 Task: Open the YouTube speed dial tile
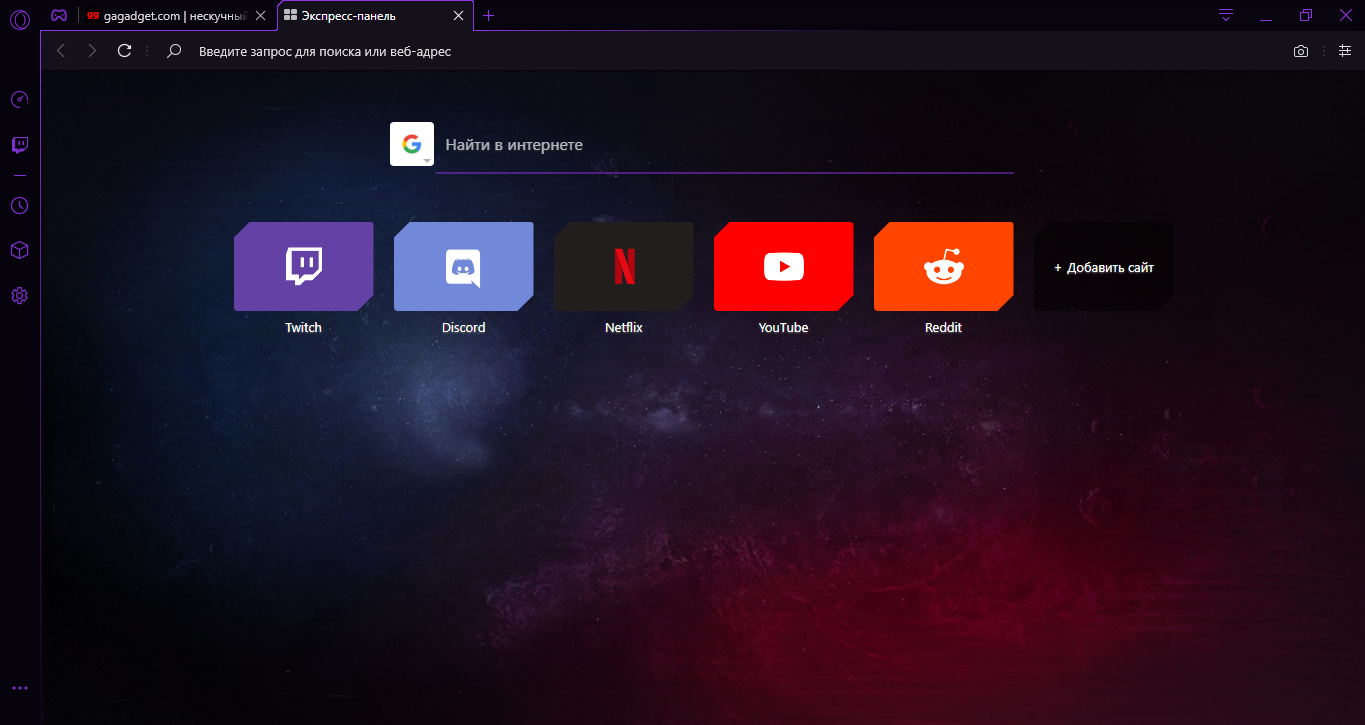click(783, 267)
